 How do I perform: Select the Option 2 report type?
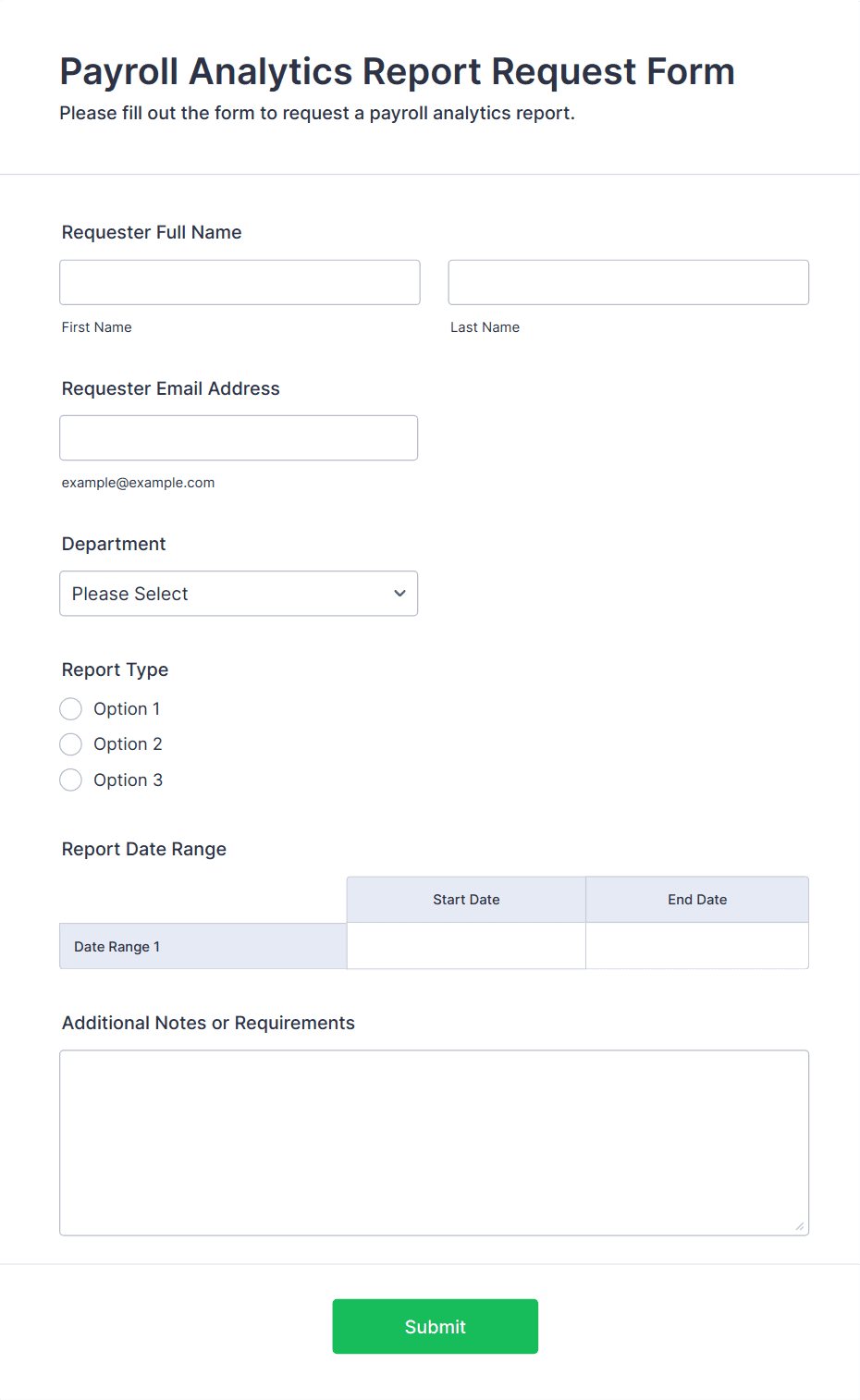[x=70, y=743]
